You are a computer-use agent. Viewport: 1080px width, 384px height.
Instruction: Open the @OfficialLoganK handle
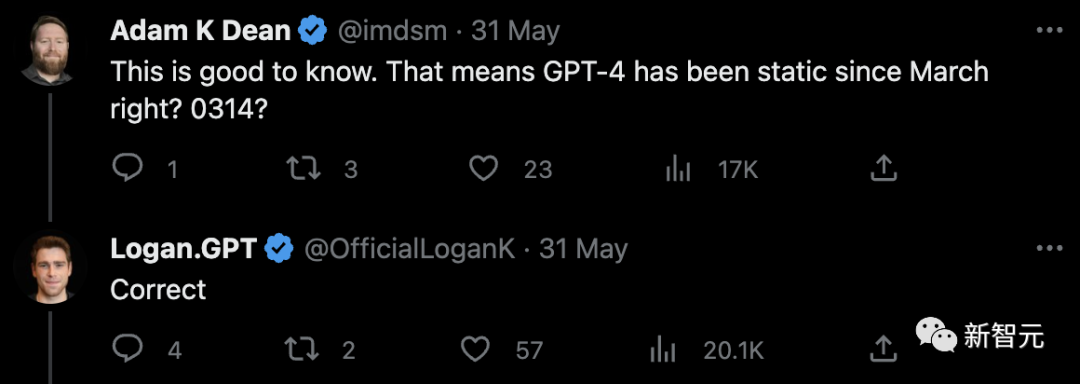click(409, 249)
